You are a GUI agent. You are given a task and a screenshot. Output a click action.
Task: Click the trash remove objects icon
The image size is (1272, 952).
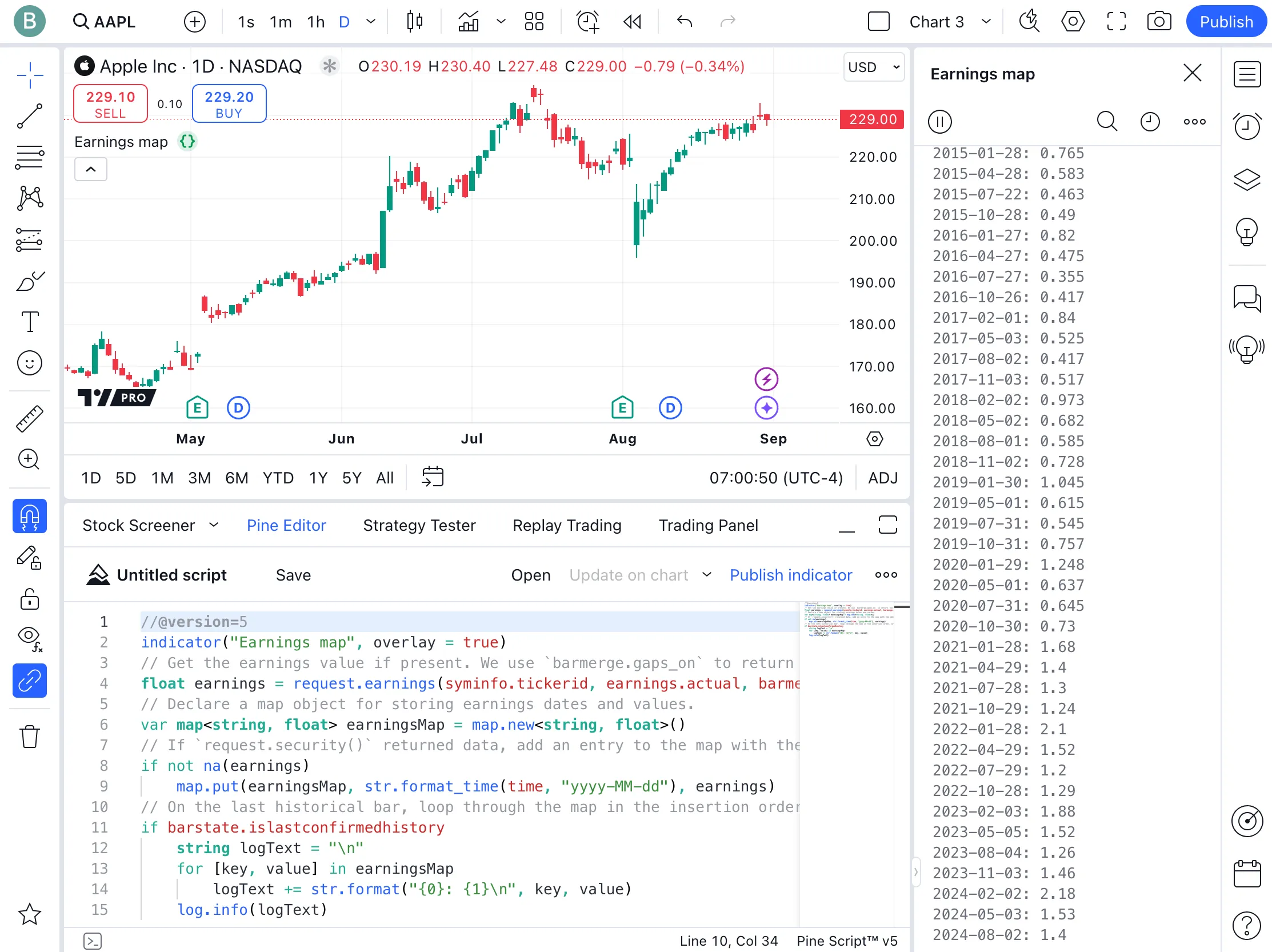[x=29, y=737]
